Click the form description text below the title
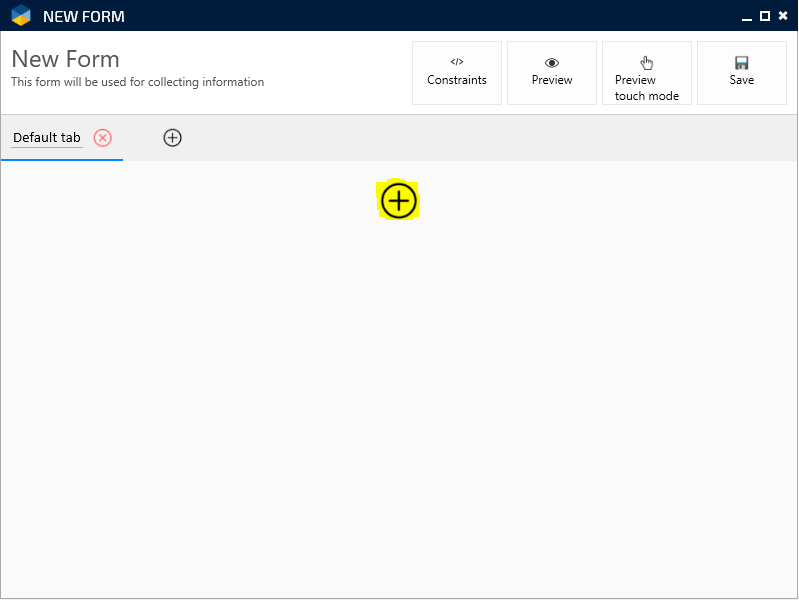This screenshot has height=600, width=799. tap(138, 82)
